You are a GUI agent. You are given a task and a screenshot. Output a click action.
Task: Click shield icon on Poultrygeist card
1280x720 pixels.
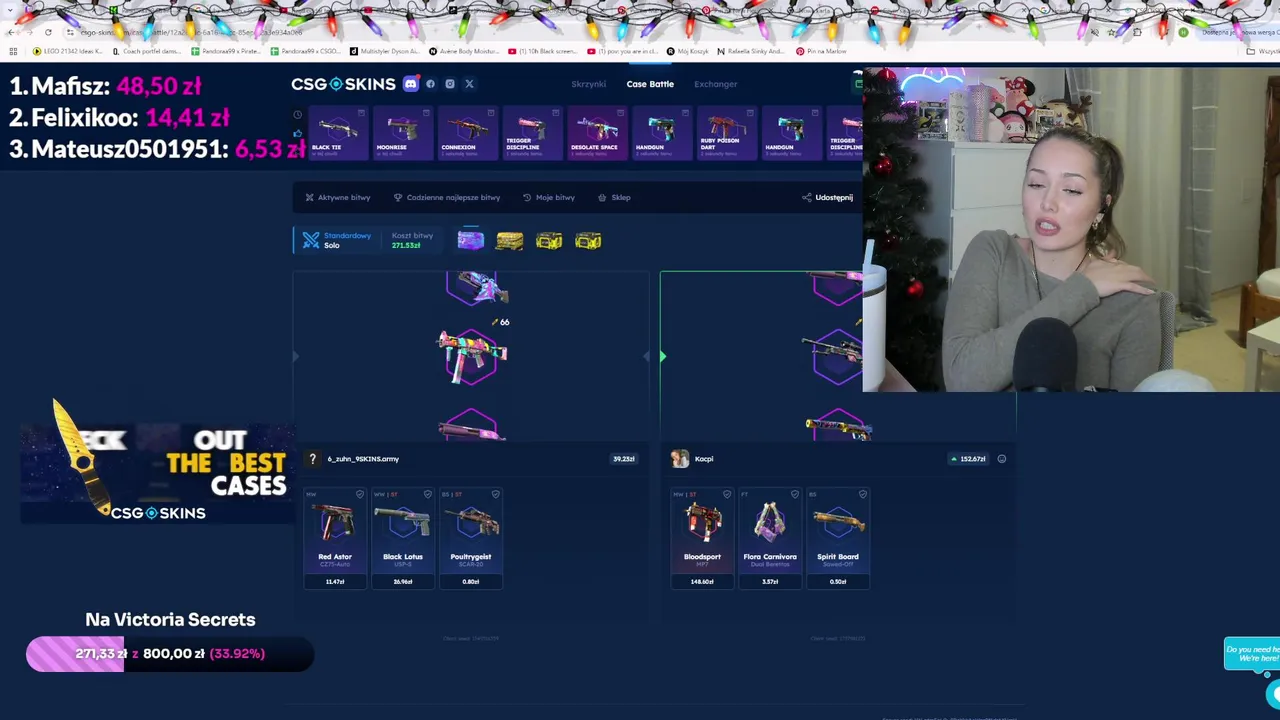click(x=495, y=494)
